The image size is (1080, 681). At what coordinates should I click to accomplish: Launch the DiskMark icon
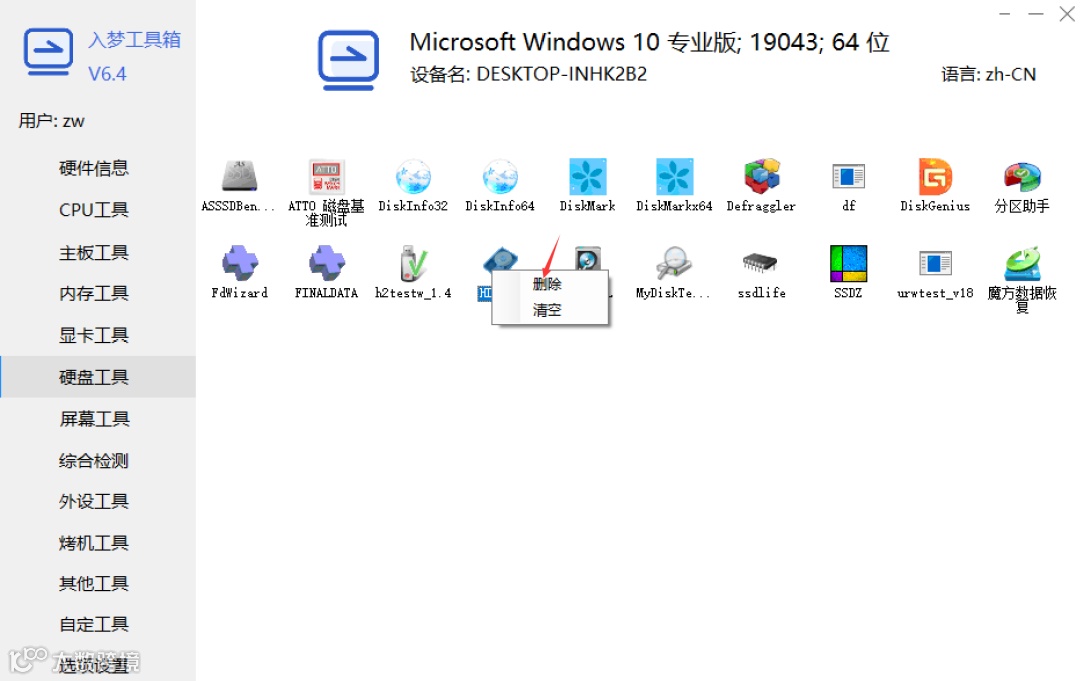[x=587, y=176]
